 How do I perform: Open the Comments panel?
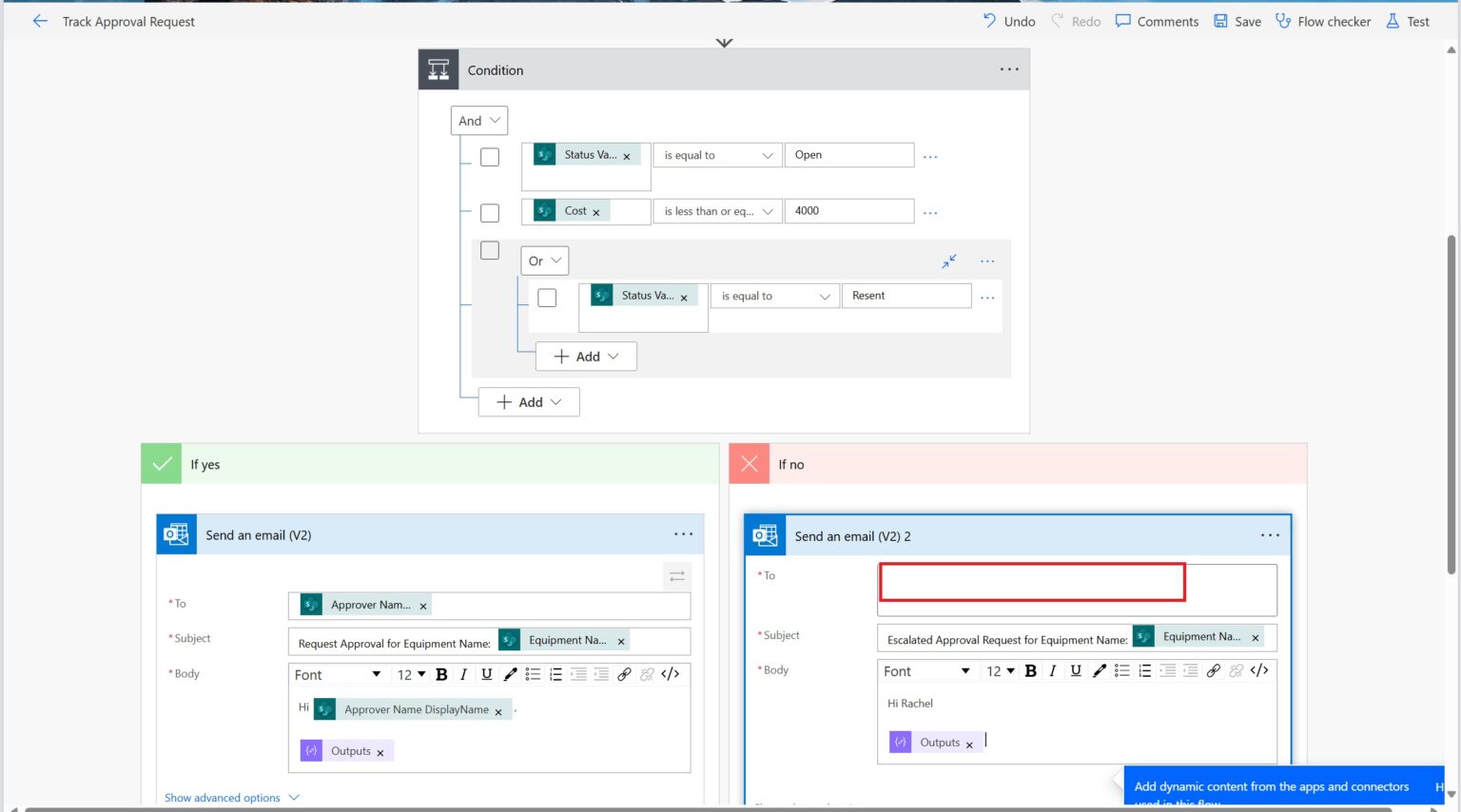[1157, 21]
